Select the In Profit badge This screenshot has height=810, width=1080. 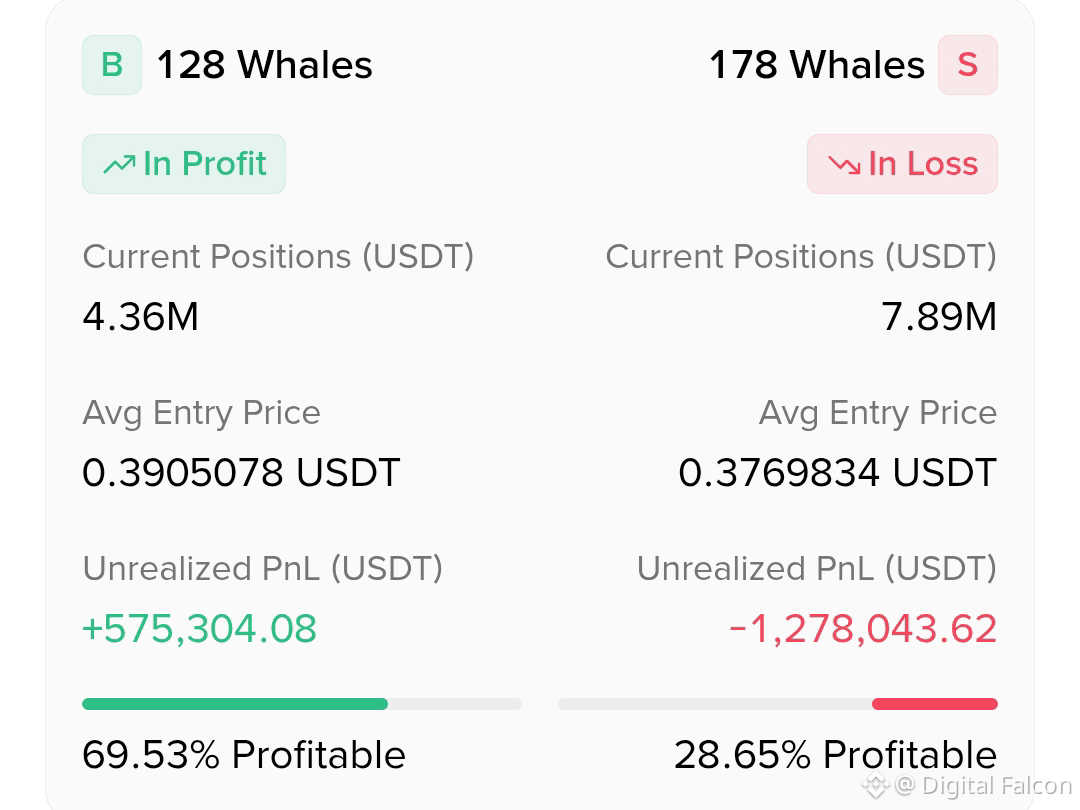(184, 164)
